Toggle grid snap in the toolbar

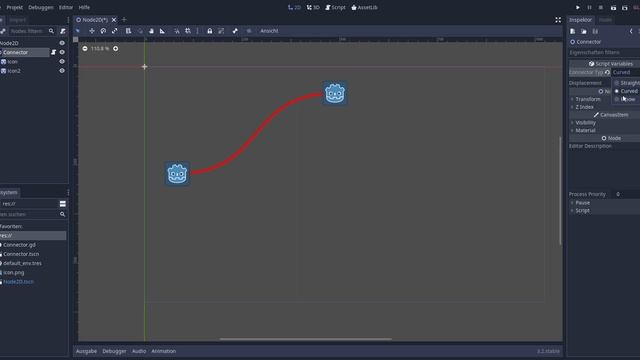188,31
